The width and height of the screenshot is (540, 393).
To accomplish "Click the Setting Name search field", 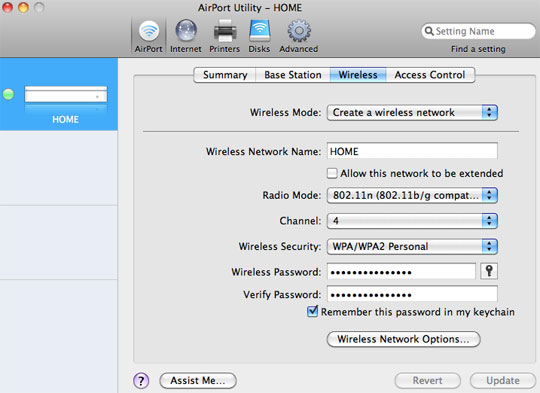I will 478,31.
